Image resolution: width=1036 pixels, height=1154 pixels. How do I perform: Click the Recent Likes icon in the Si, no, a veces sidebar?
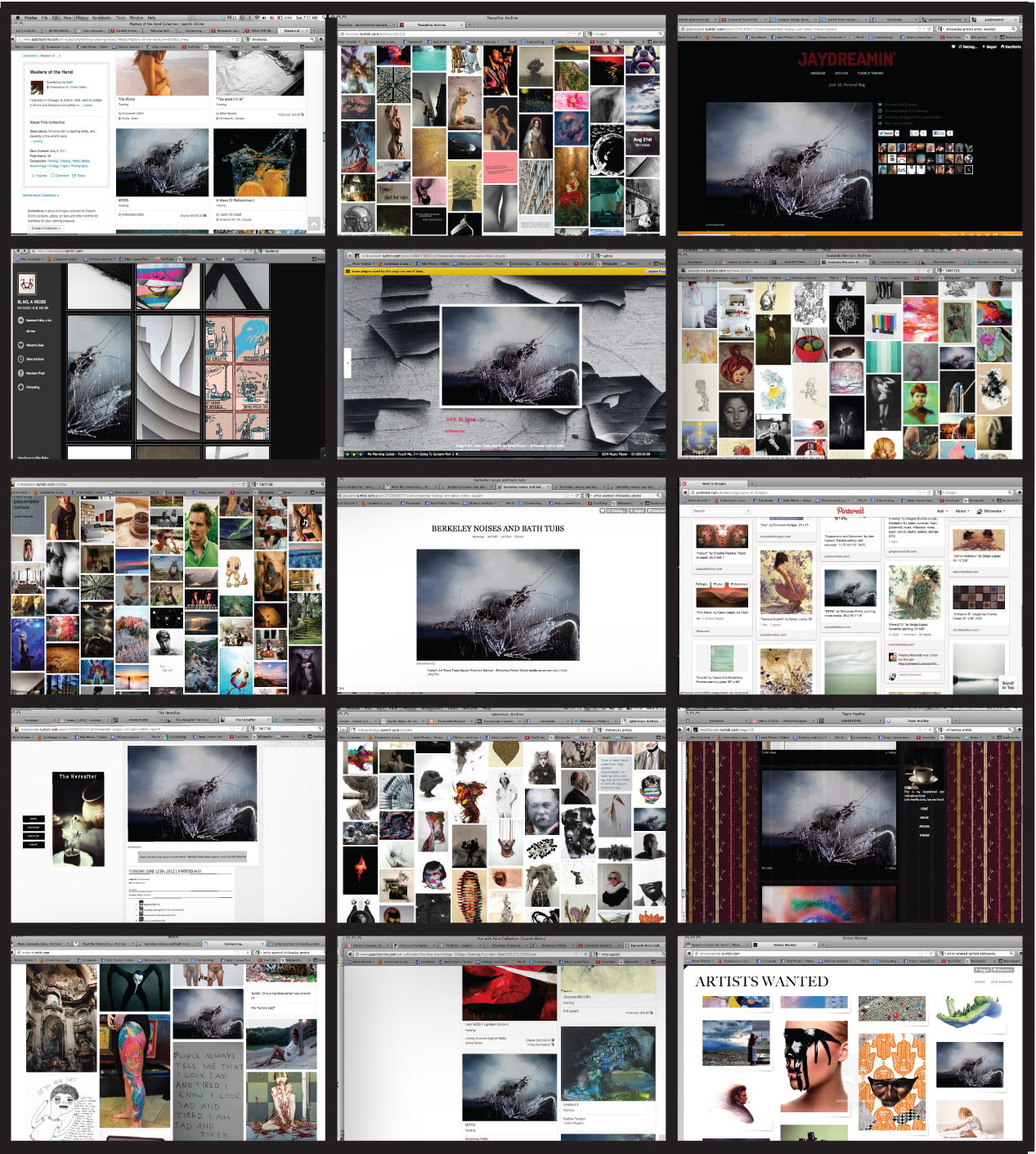pyautogui.click(x=20, y=345)
